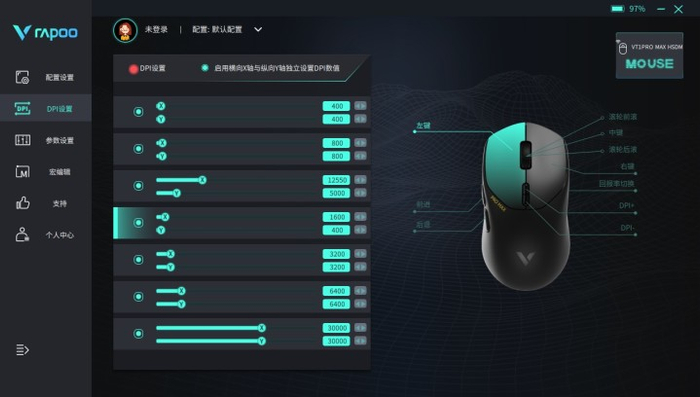Click the user avatar picture
This screenshot has width=700, height=397.
click(125, 30)
